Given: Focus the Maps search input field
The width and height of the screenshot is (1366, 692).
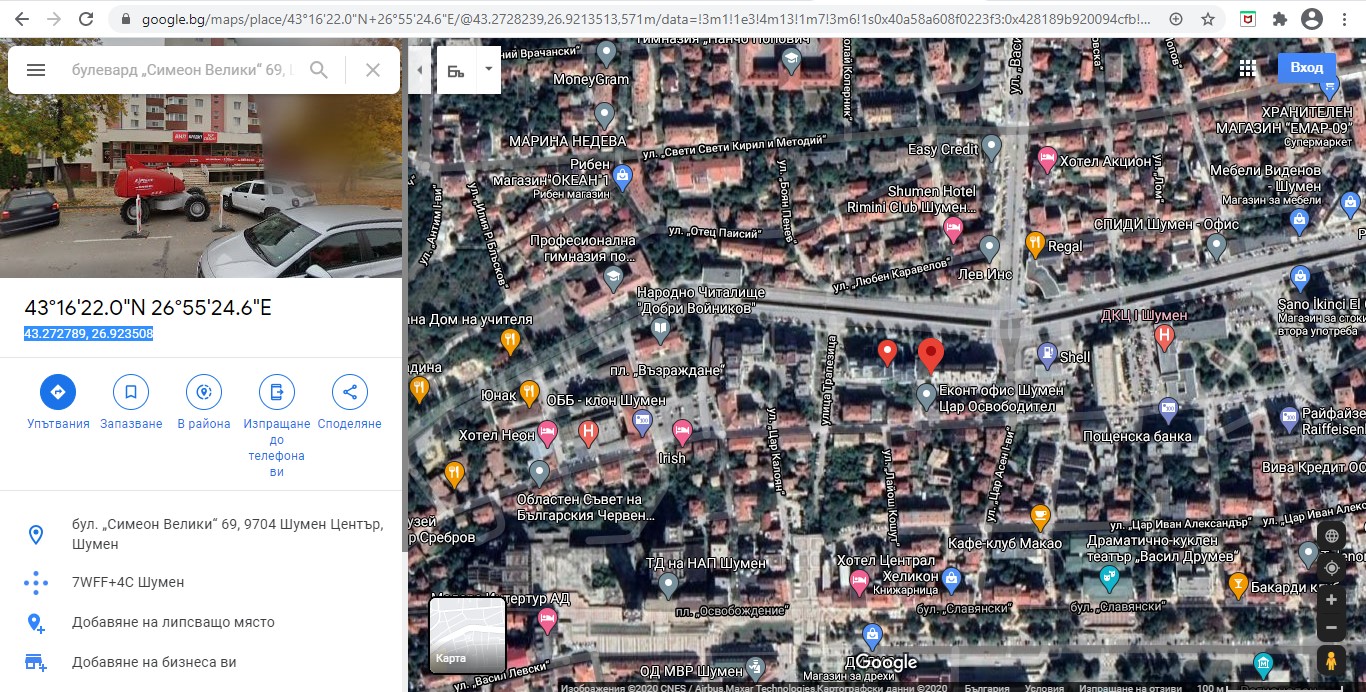Looking at the screenshot, I should click(x=182, y=70).
